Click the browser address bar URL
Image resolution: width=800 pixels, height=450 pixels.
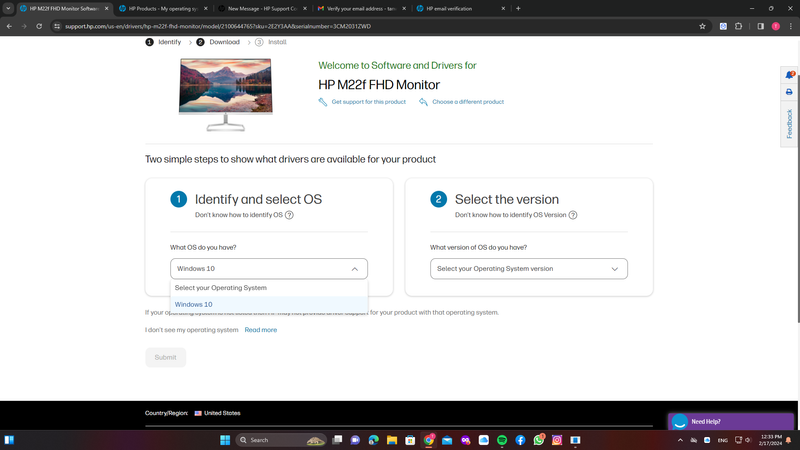(218, 26)
